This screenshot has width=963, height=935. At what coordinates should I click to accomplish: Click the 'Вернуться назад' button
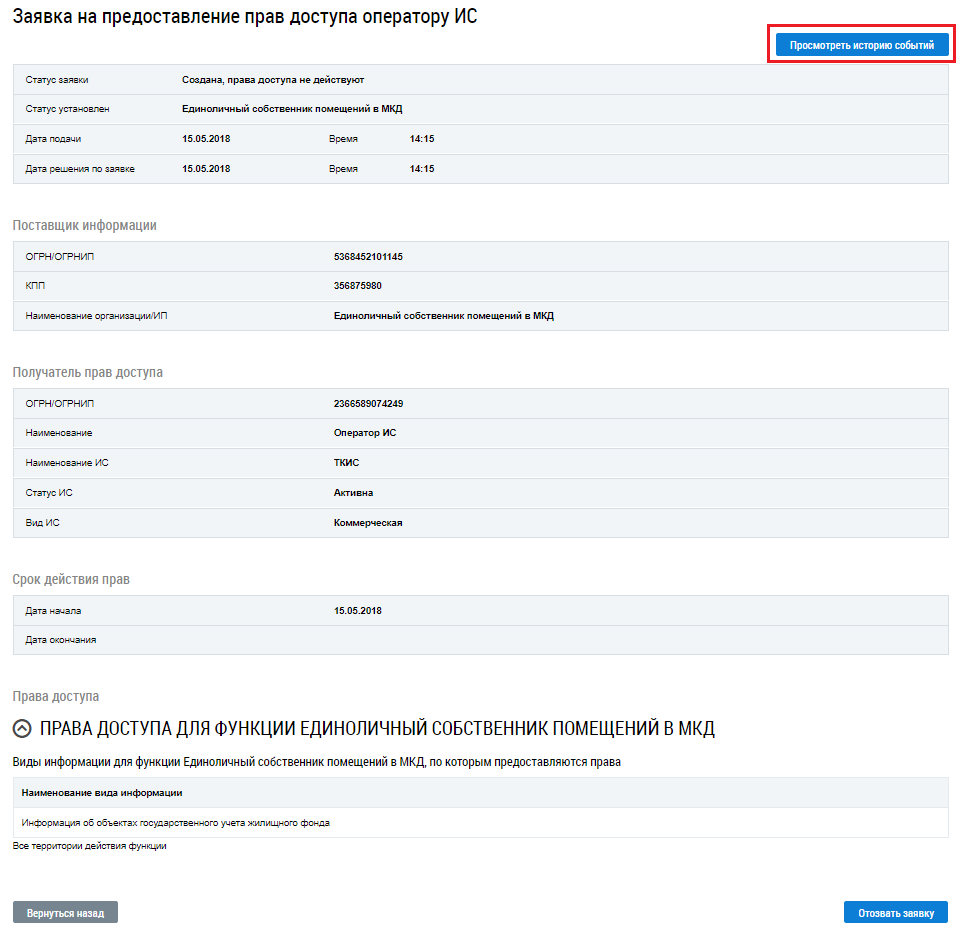pos(65,913)
